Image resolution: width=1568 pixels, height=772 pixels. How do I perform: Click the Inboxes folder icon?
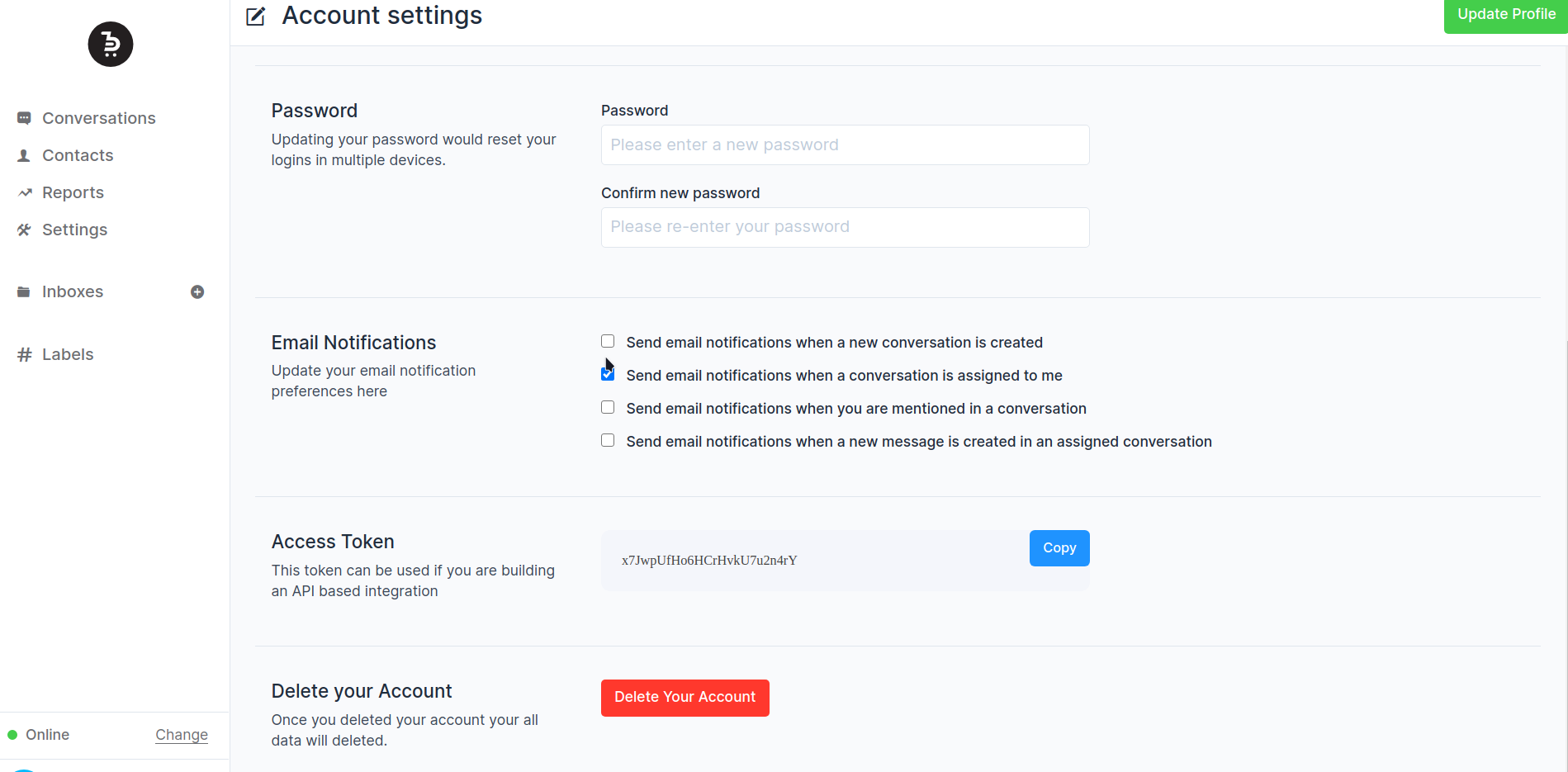[x=24, y=291]
